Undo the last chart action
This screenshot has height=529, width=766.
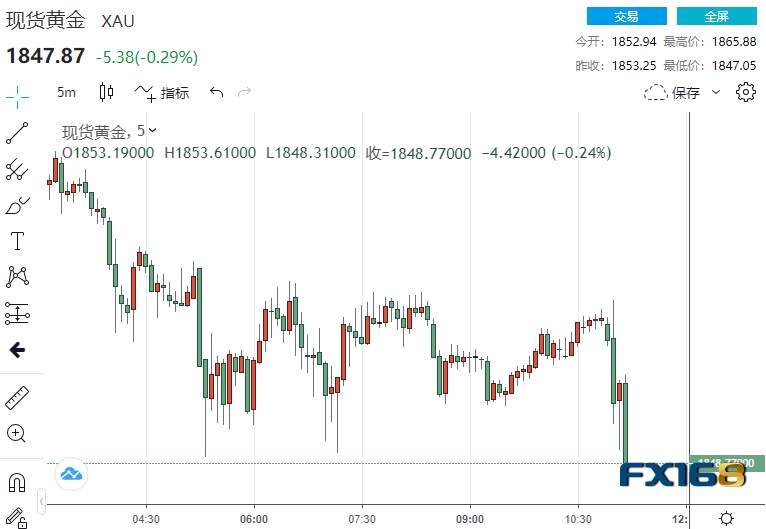point(216,92)
